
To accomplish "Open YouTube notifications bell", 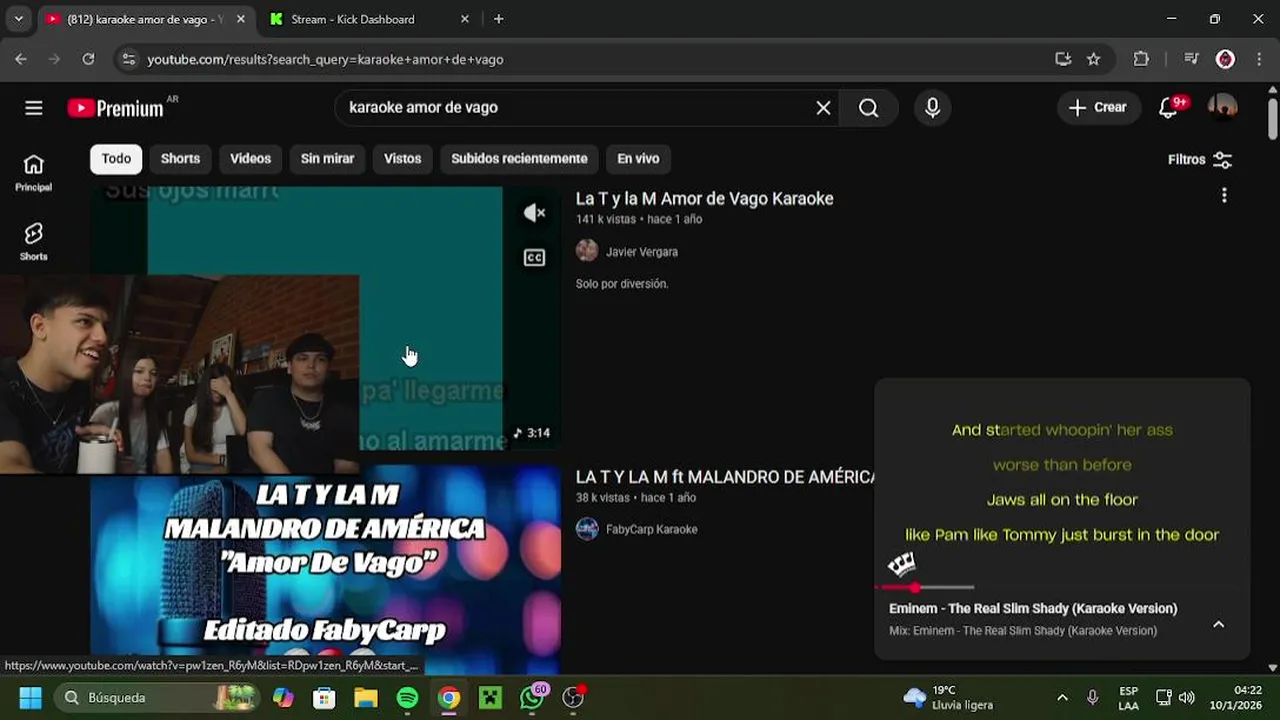I will coord(1168,108).
